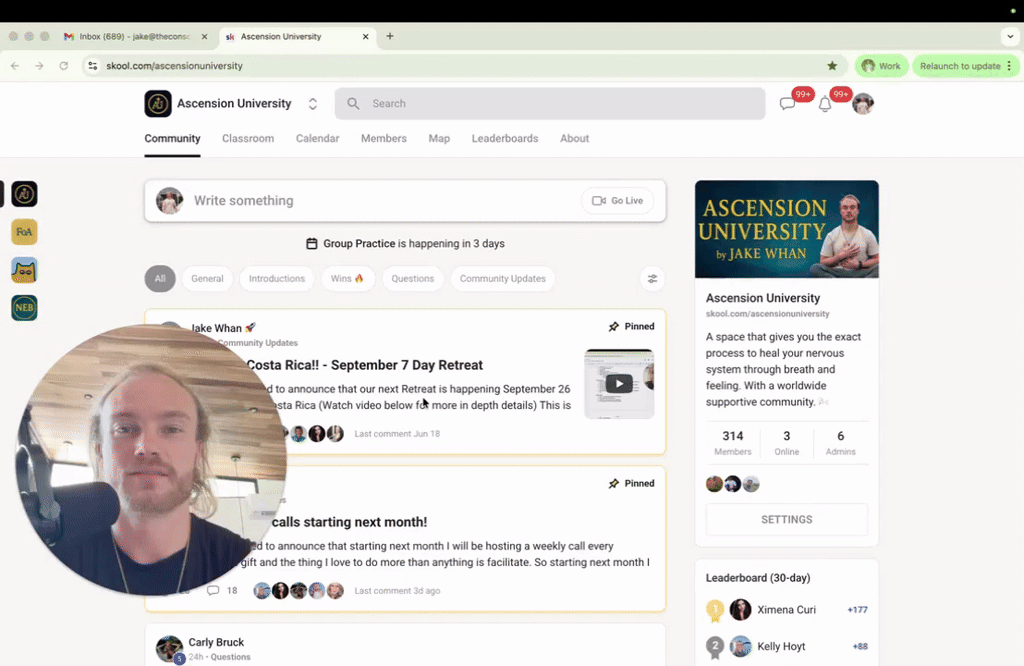Click the address bar URL
The height and width of the screenshot is (666, 1024).
174,66
